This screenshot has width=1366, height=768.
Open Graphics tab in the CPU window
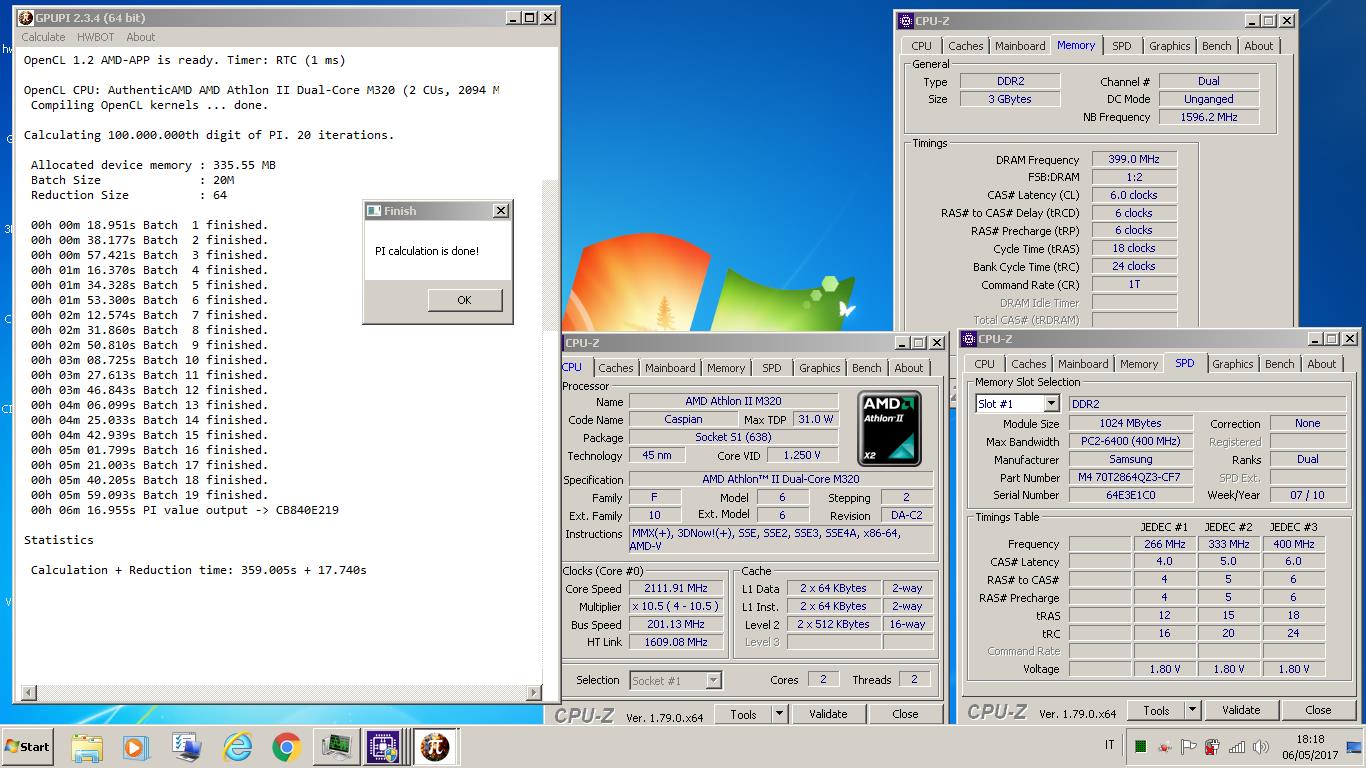pos(820,368)
